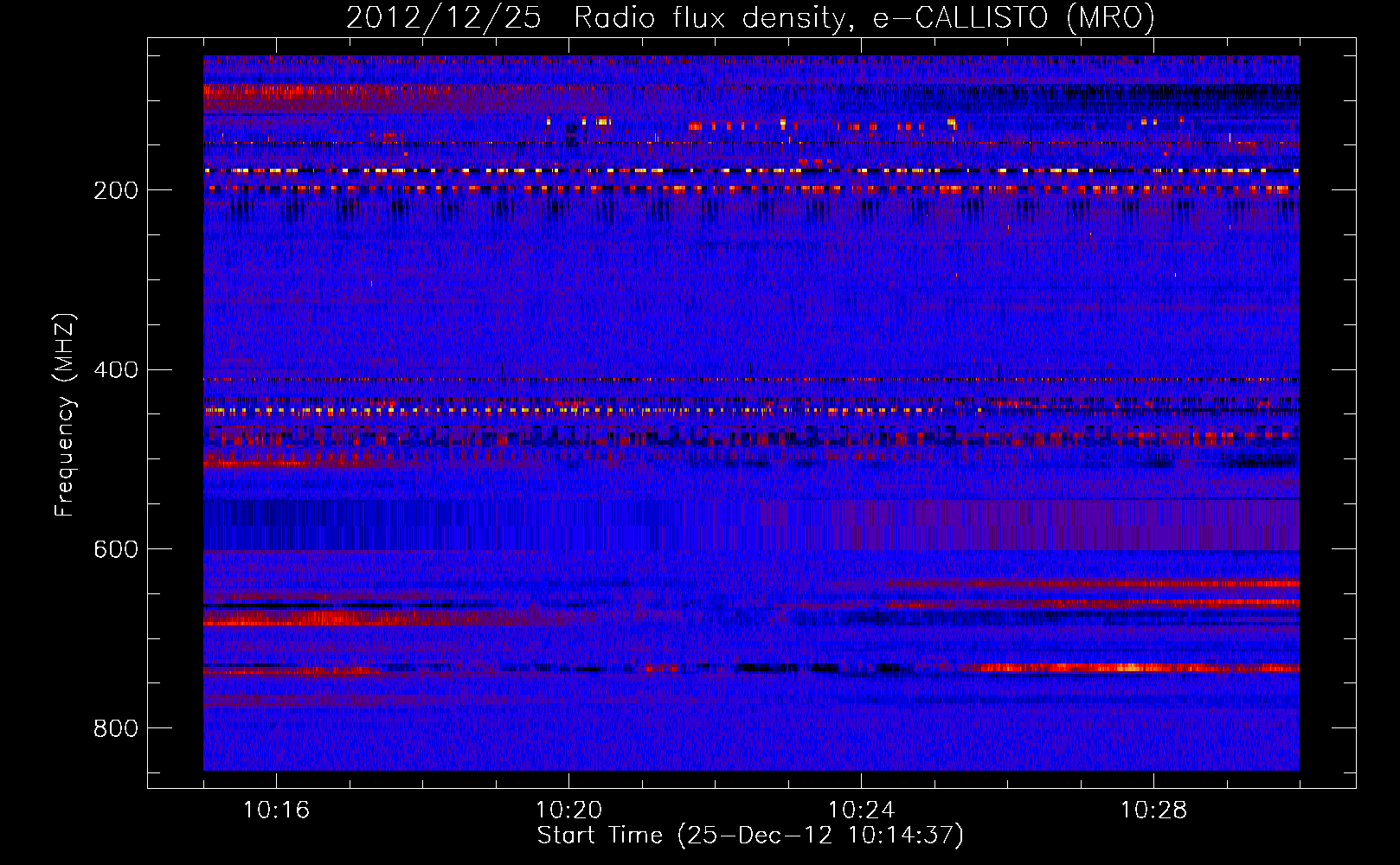
Task: Select the "Start Time (25-Dec-12 10:14:37)" label
Action: click(x=750, y=836)
